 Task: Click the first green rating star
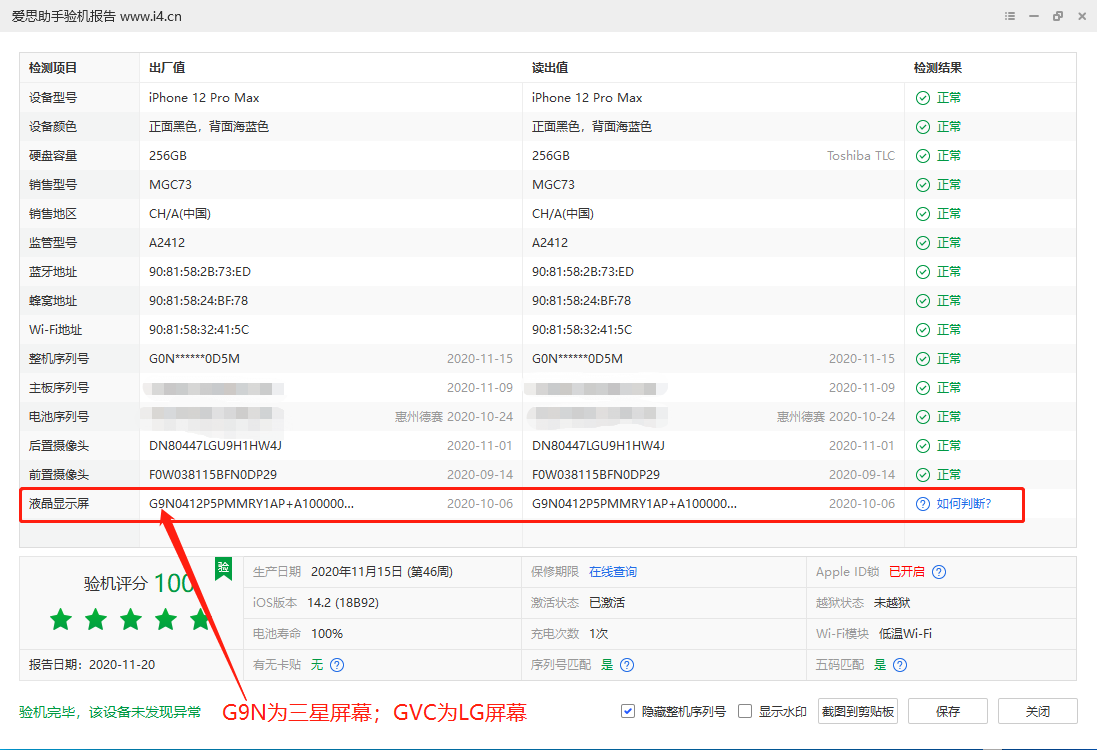point(61,619)
